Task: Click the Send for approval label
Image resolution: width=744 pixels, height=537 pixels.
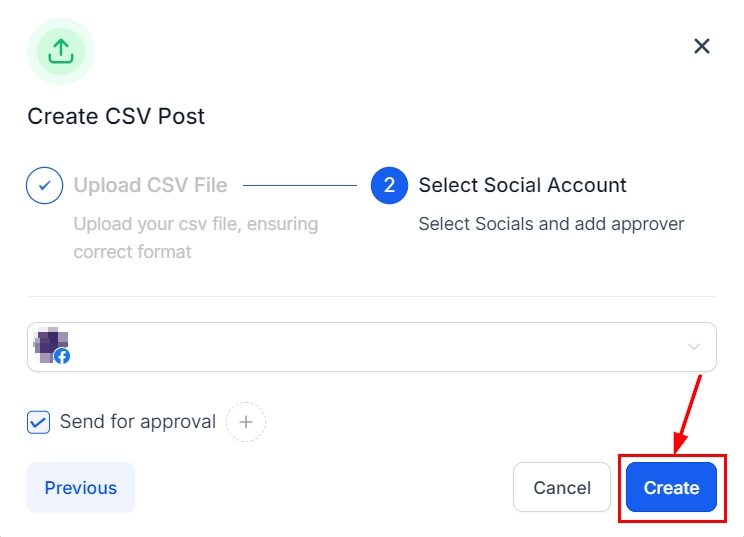Action: coord(138,422)
